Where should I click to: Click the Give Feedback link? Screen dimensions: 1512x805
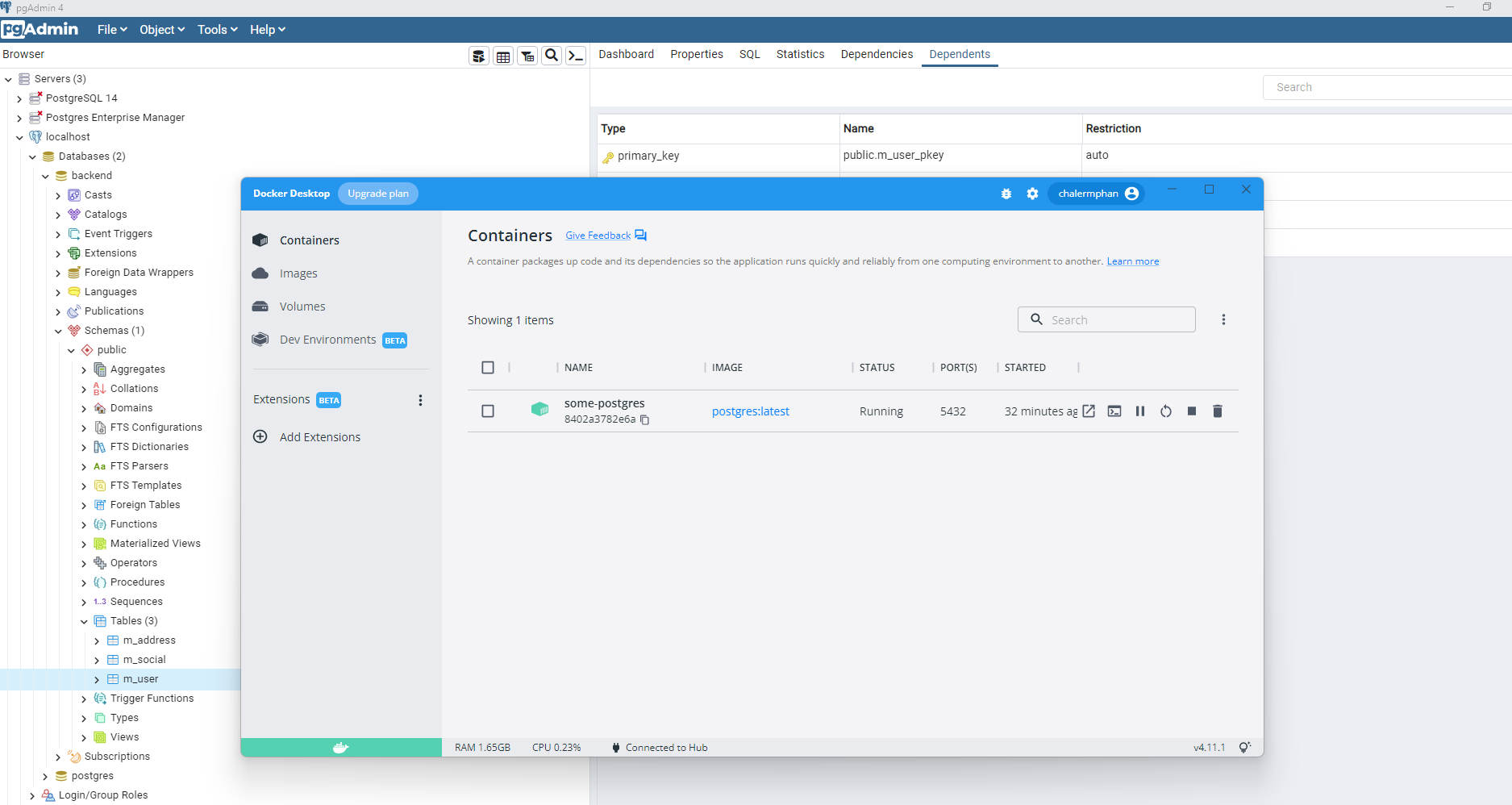click(x=598, y=236)
